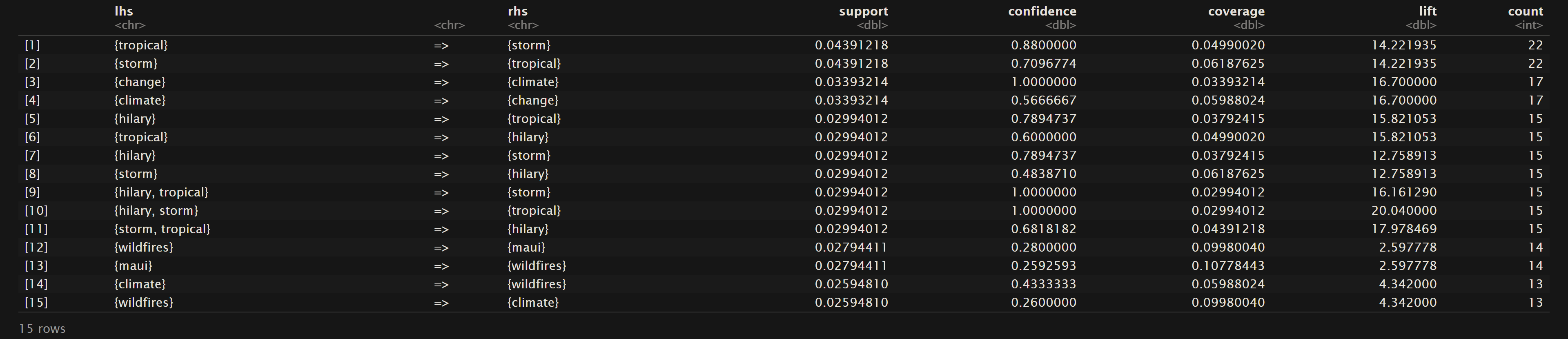Click confidence value 0.4838710
This screenshot has width=1568, height=339.
[1043, 174]
